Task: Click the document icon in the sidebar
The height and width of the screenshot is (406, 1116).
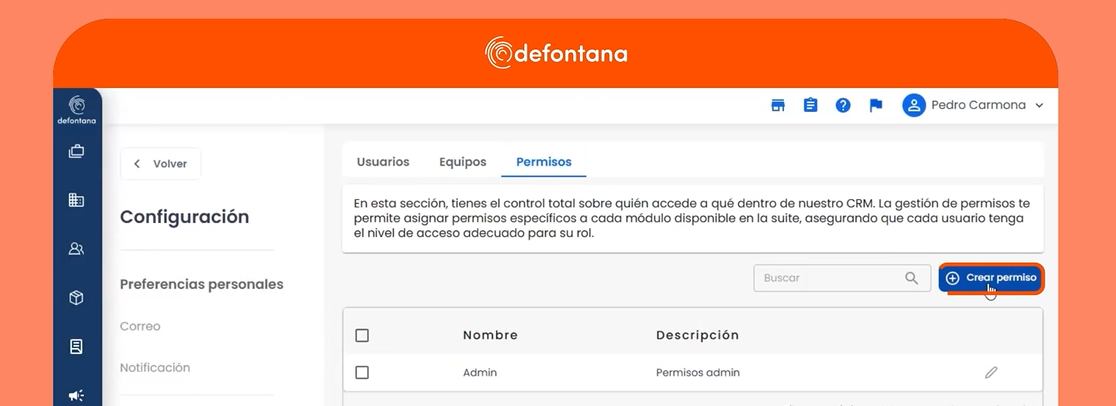Action: (x=76, y=347)
